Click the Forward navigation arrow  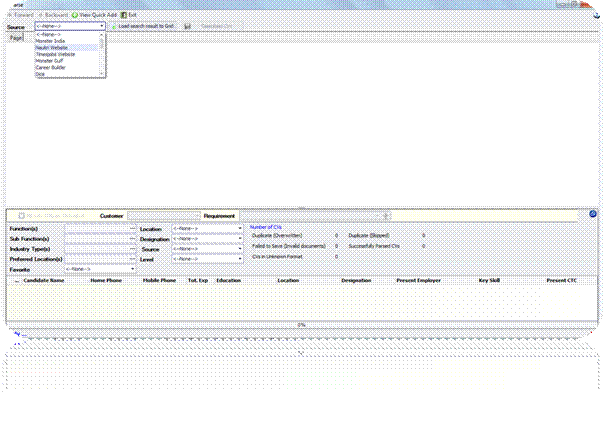tap(10, 15)
